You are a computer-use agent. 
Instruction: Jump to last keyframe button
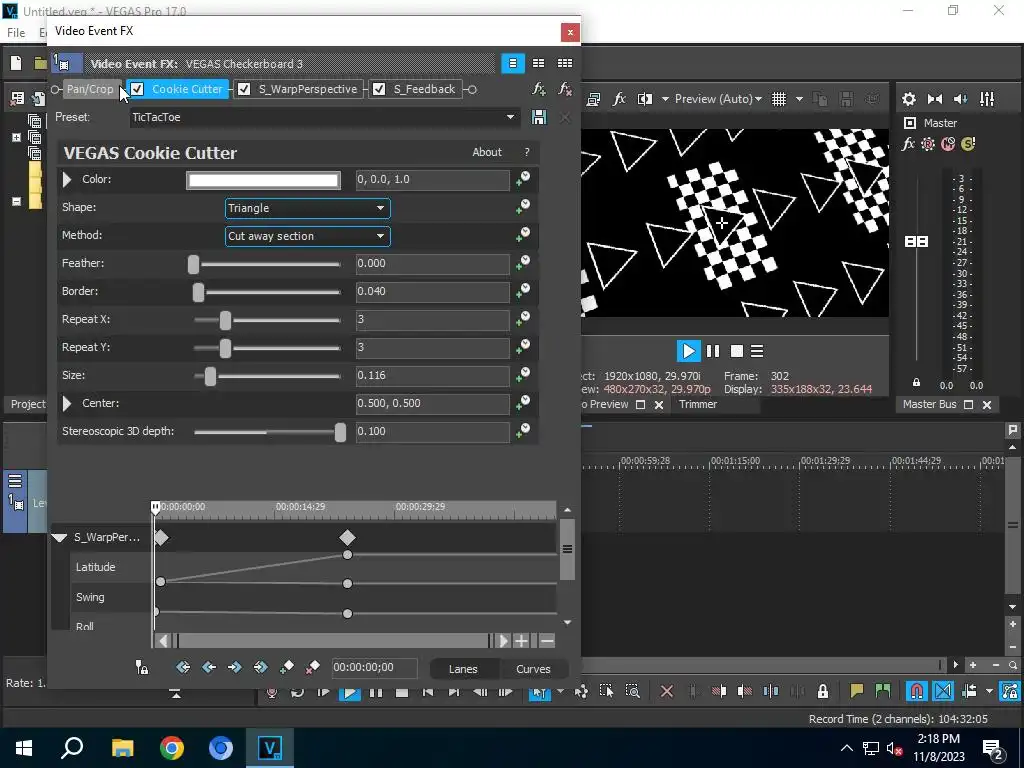[261, 667]
